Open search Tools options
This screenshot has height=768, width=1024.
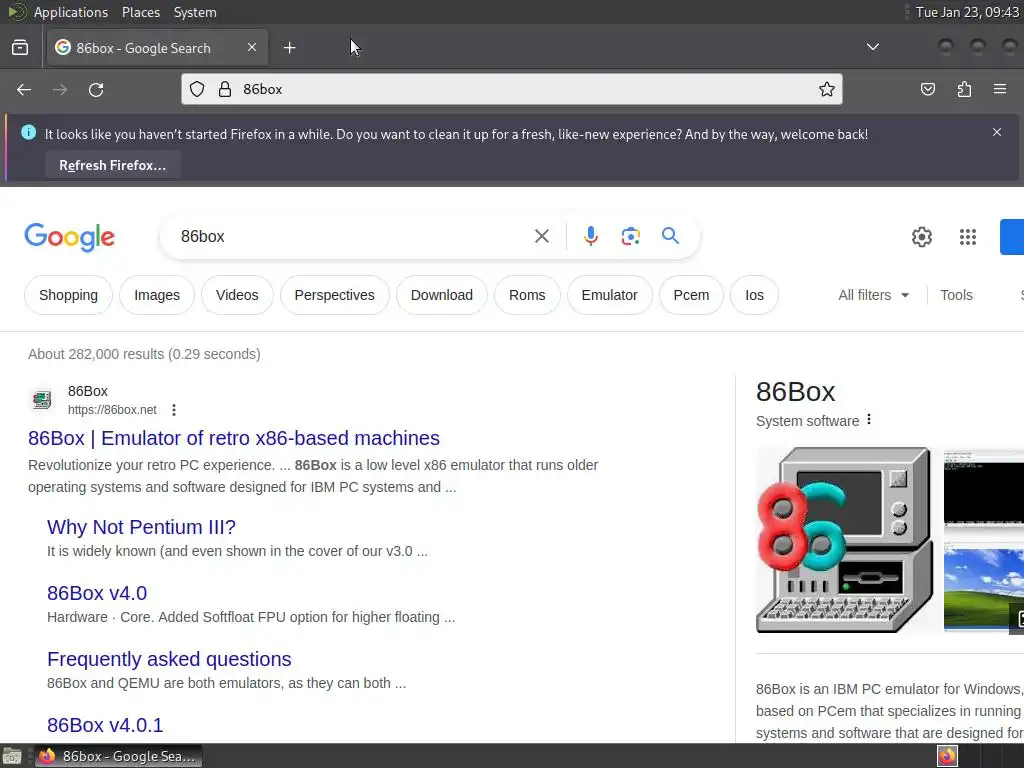pyautogui.click(x=956, y=295)
